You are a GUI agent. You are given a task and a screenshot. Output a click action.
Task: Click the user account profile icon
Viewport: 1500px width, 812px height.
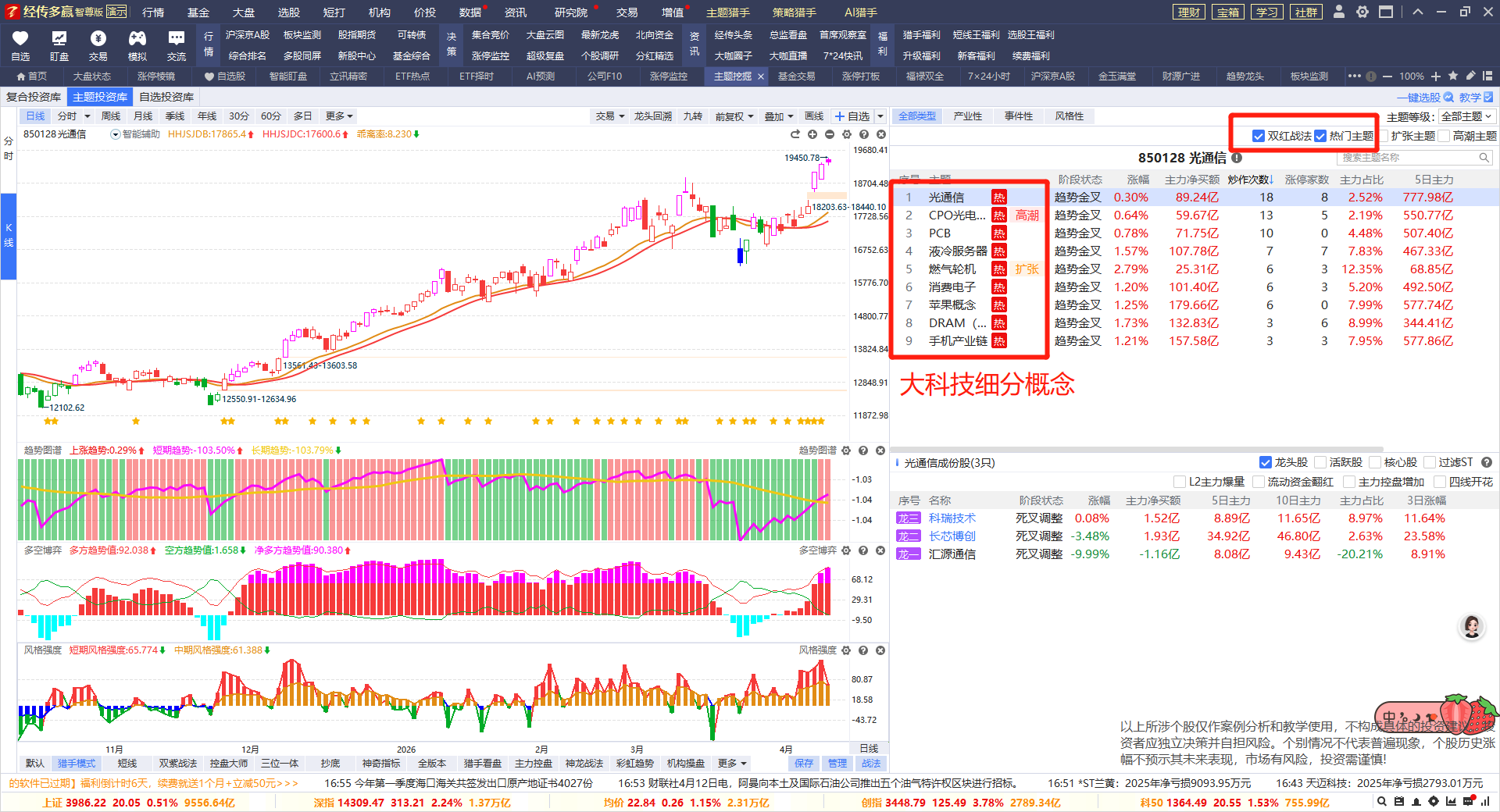tap(1339, 12)
